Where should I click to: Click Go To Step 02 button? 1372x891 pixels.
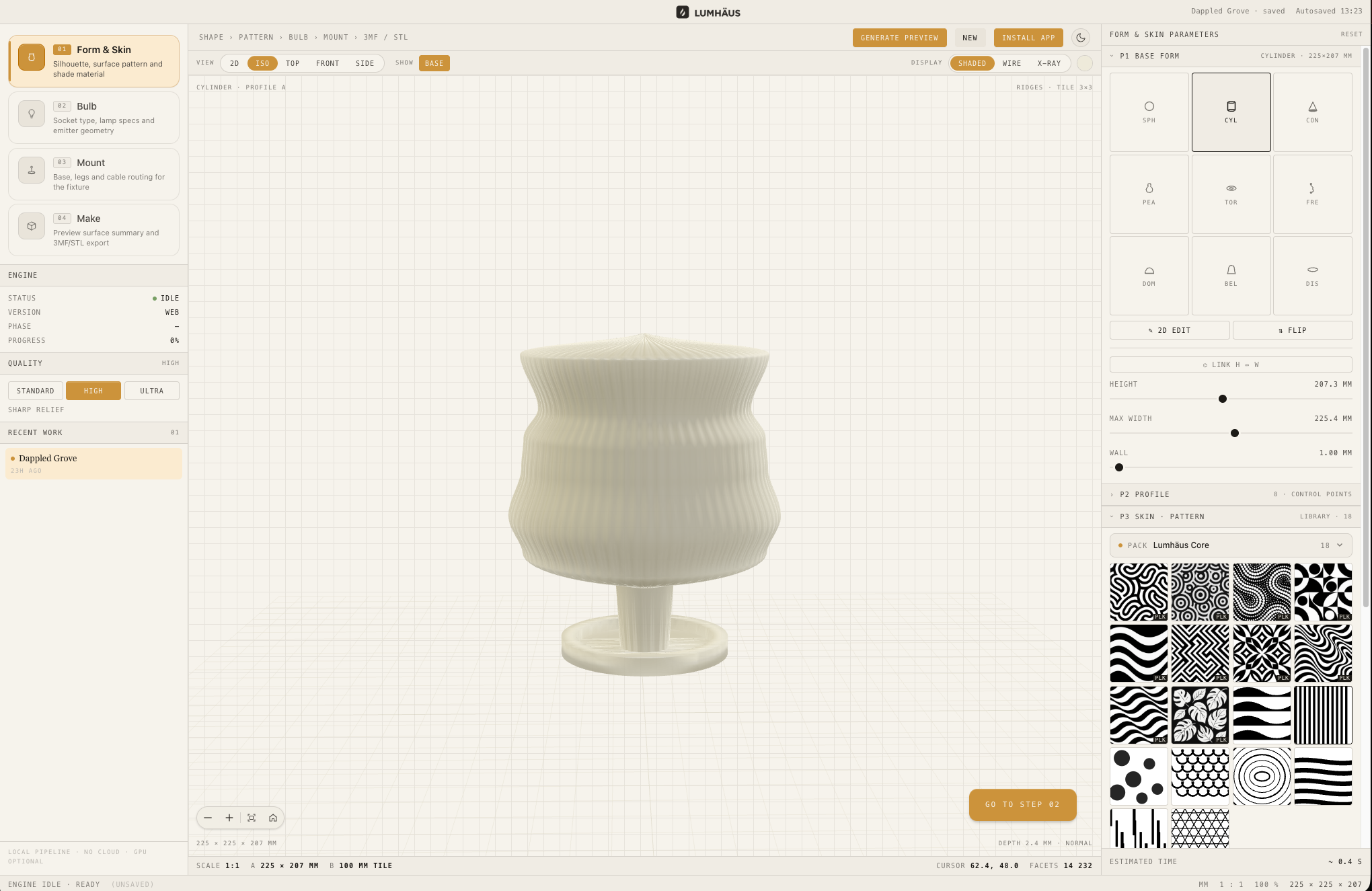tap(1022, 804)
